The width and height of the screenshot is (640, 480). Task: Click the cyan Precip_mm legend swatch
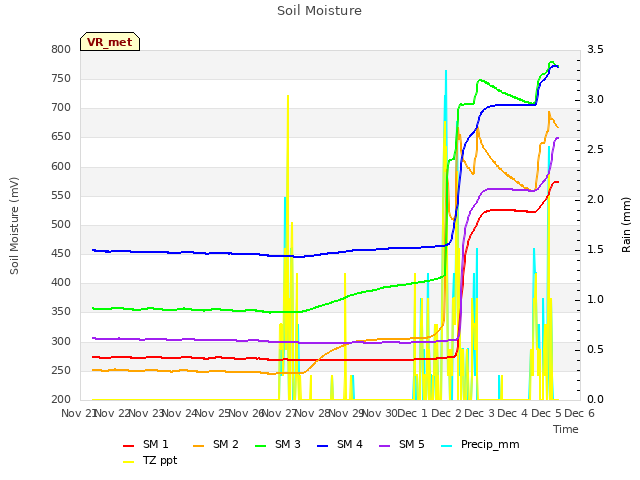[447, 446]
